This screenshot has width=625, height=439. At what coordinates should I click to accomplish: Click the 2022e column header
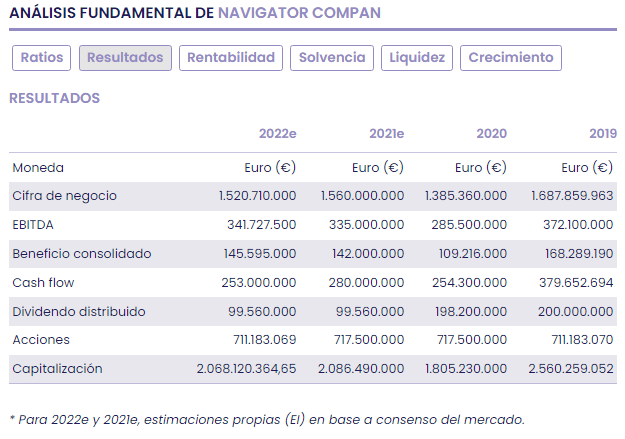pyautogui.click(x=277, y=133)
